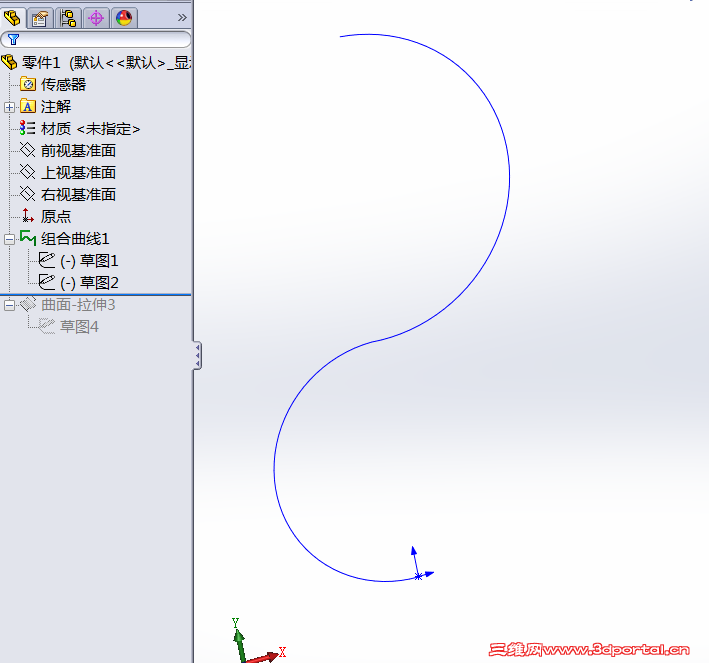Focus the feature tree filter field
This screenshot has width=709, height=663.
(96, 39)
